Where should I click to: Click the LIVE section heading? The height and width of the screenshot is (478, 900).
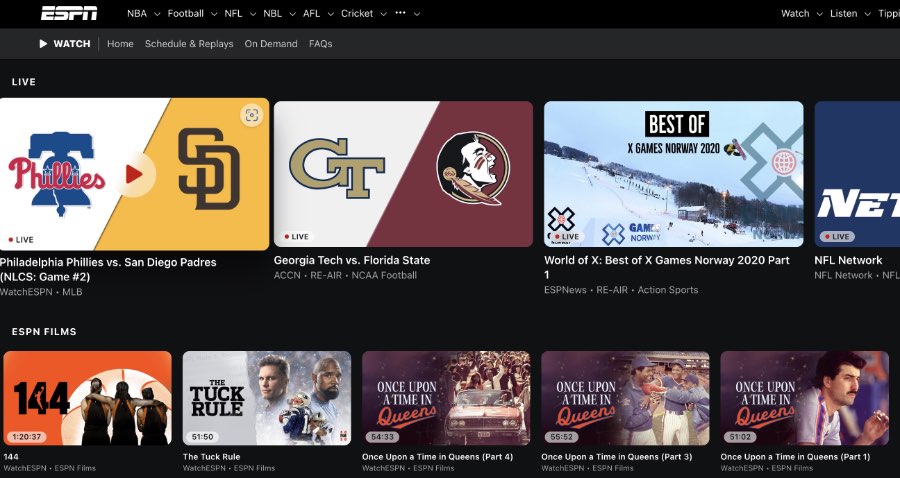tap(24, 82)
